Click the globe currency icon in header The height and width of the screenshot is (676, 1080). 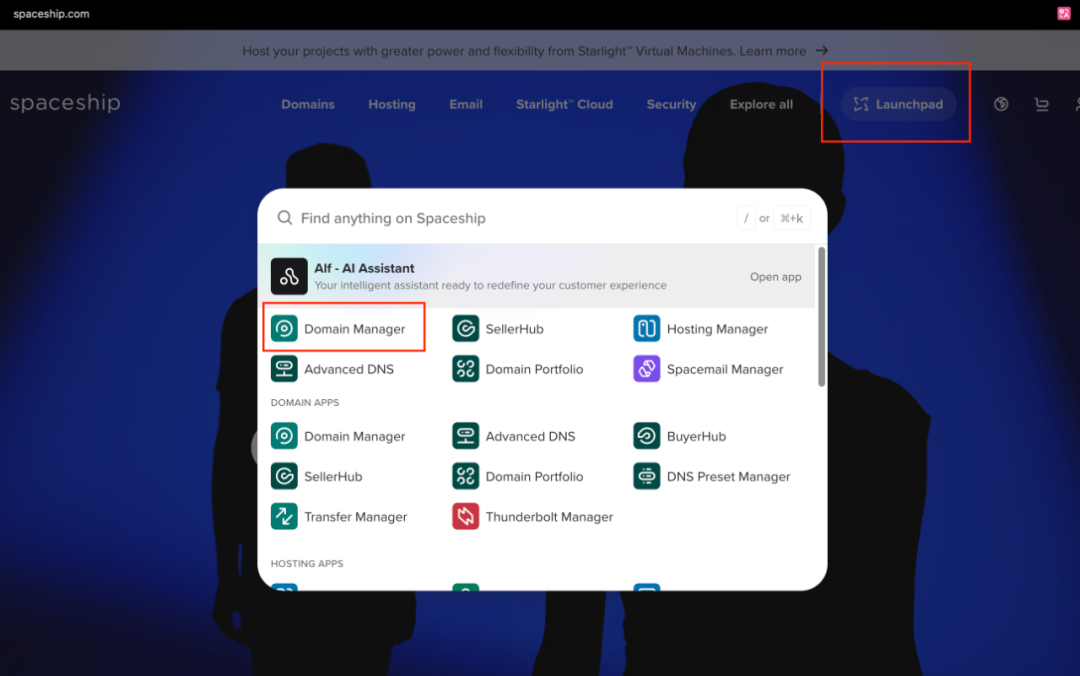click(x=1001, y=104)
